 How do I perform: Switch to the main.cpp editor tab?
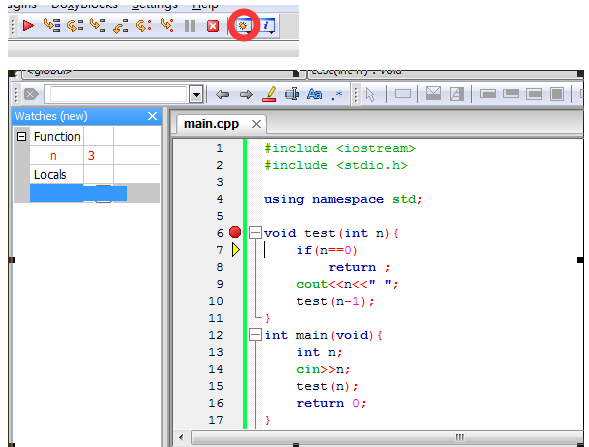coord(211,124)
